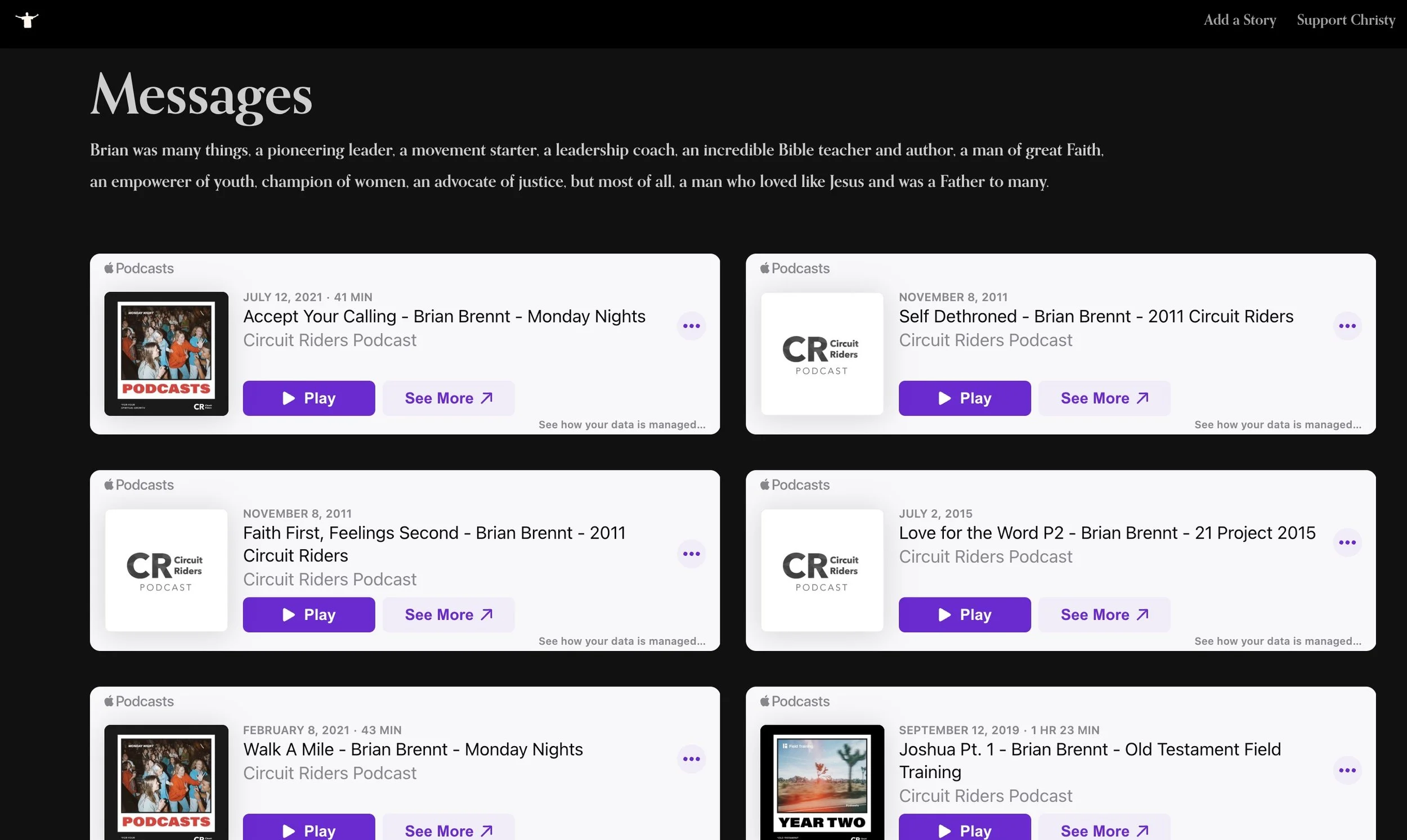Image resolution: width=1407 pixels, height=840 pixels.
Task: See More for Walk A Mile episode
Action: click(x=449, y=828)
